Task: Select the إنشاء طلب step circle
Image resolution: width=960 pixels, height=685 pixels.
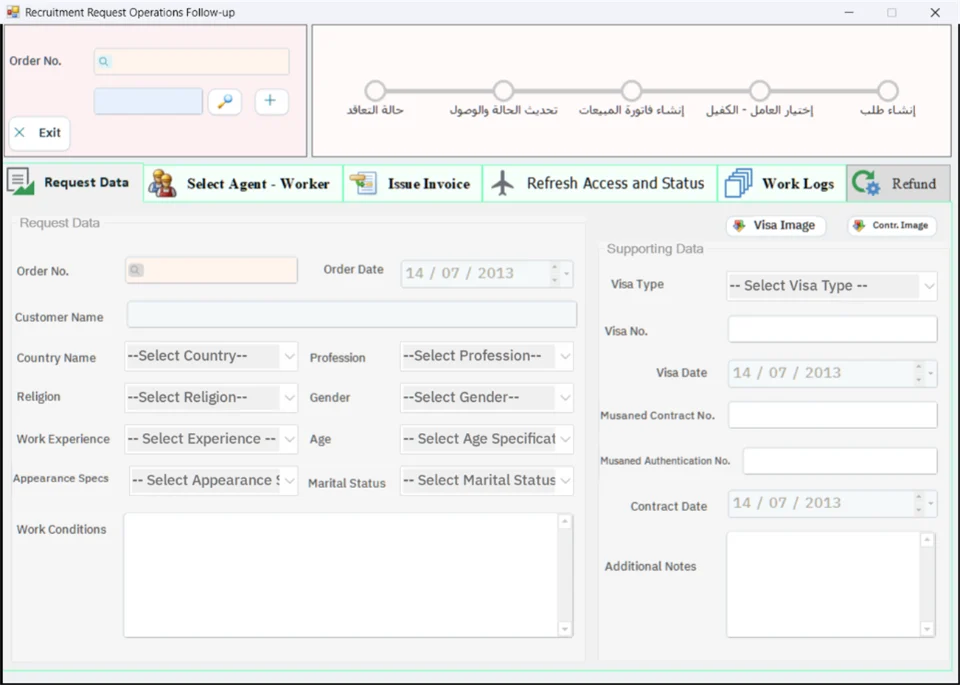Action: click(x=888, y=91)
